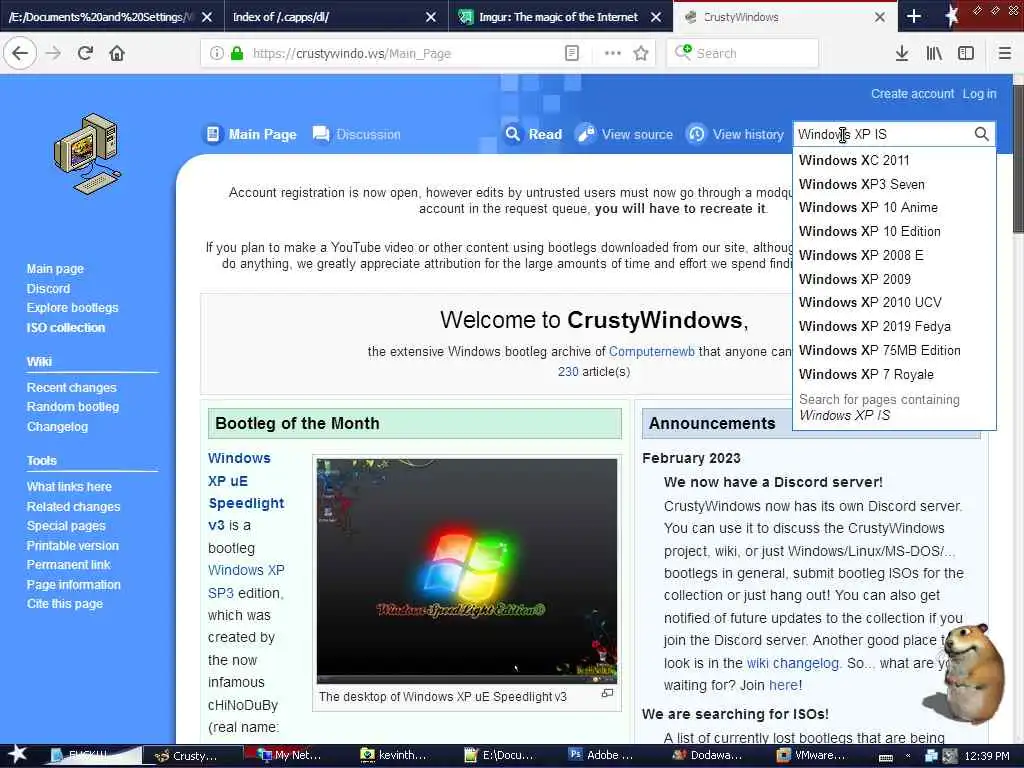Select suggestion Windows XP 2008 E
Image resolution: width=1024 pixels, height=768 pixels.
(894, 255)
